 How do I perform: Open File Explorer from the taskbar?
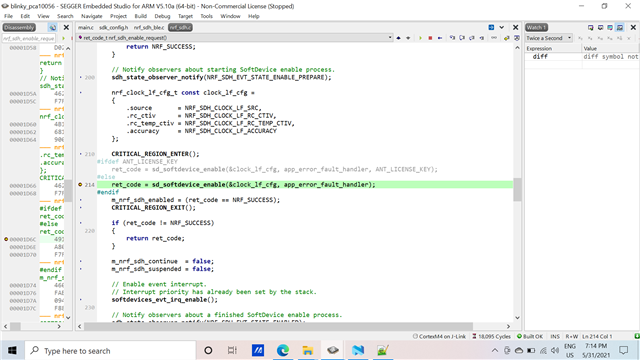point(308,350)
